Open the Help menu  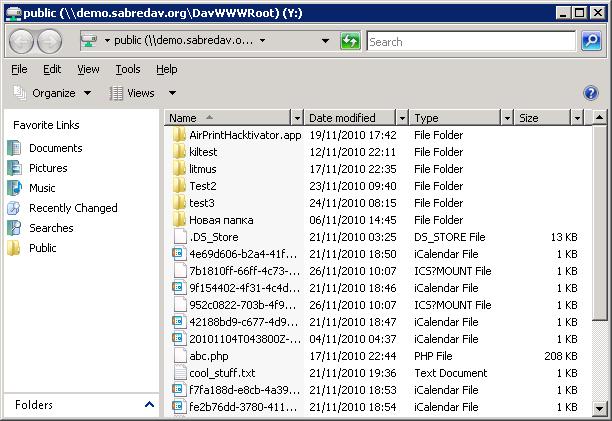pyautogui.click(x=167, y=69)
